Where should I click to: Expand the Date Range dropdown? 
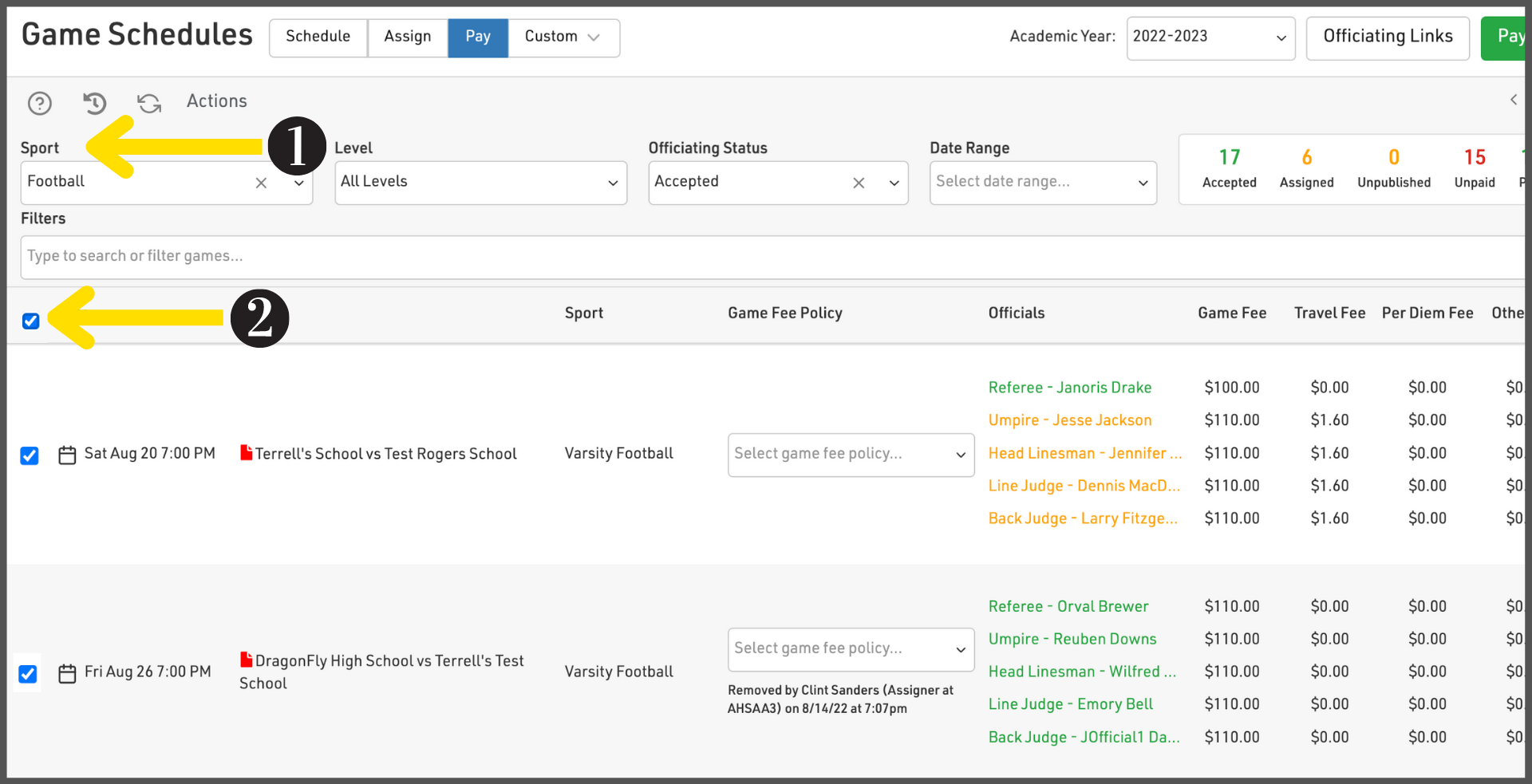(1042, 183)
